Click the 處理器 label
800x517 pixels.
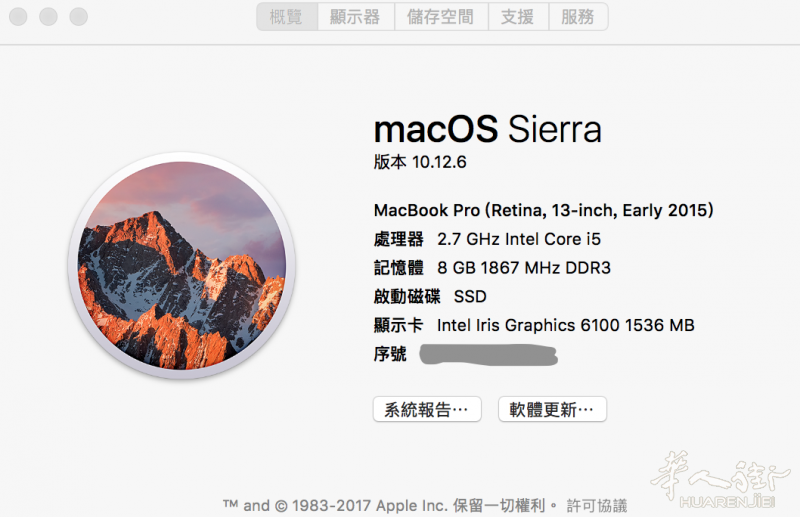click(x=398, y=239)
